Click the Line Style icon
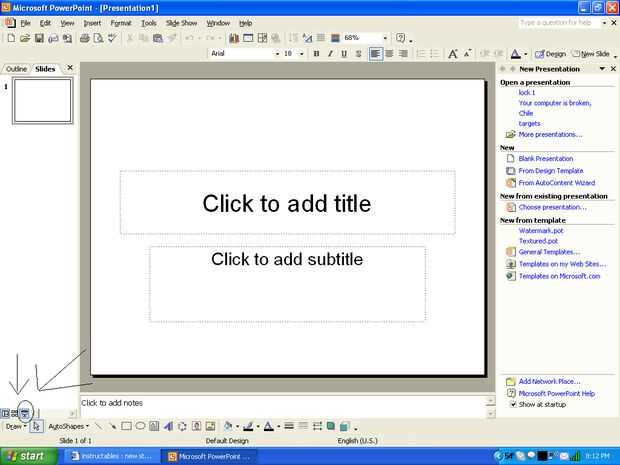Screen dimensions: 620x465 289,426
